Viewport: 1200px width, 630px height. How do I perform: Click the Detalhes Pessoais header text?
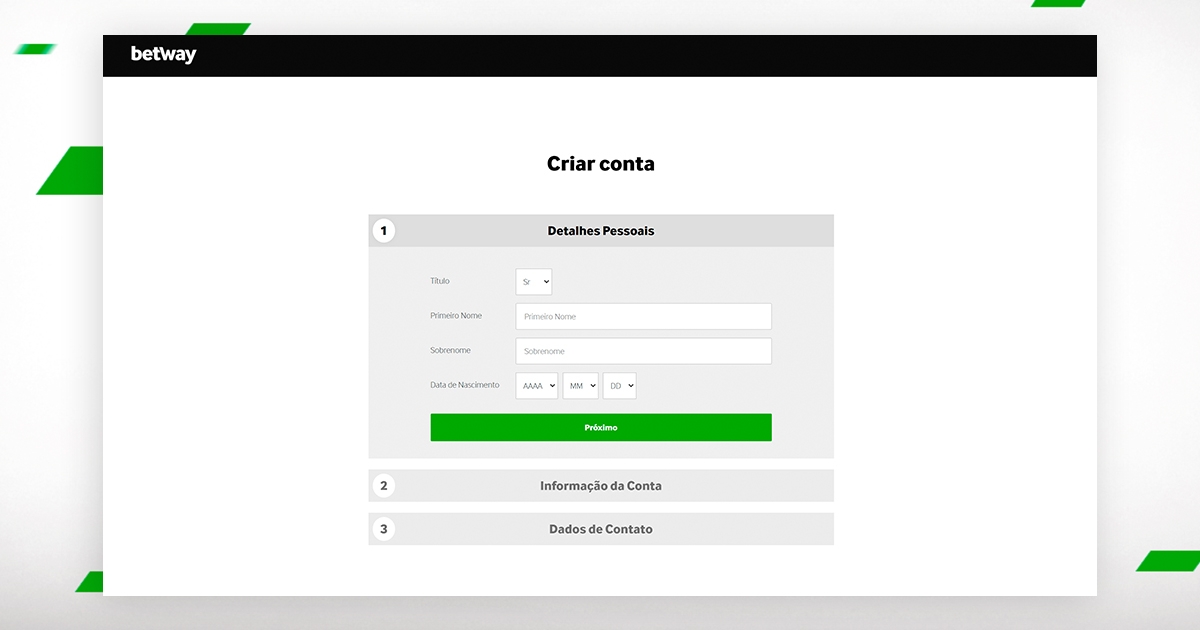click(600, 230)
